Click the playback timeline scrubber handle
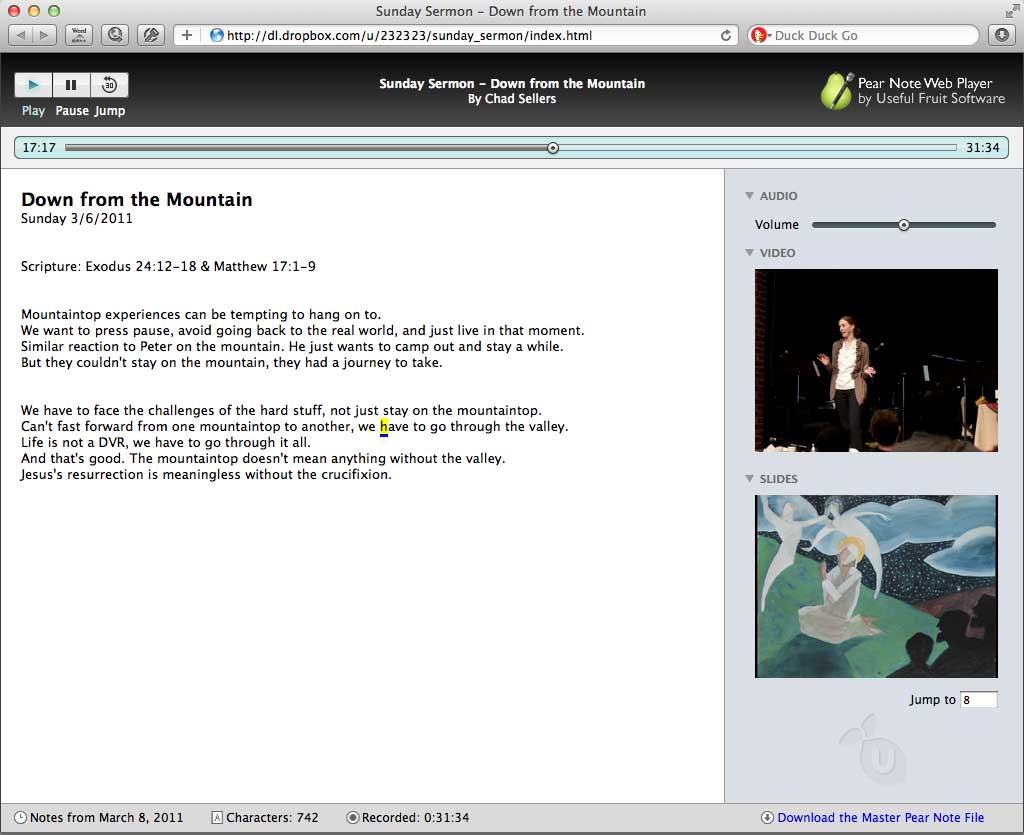 pyautogui.click(x=553, y=148)
